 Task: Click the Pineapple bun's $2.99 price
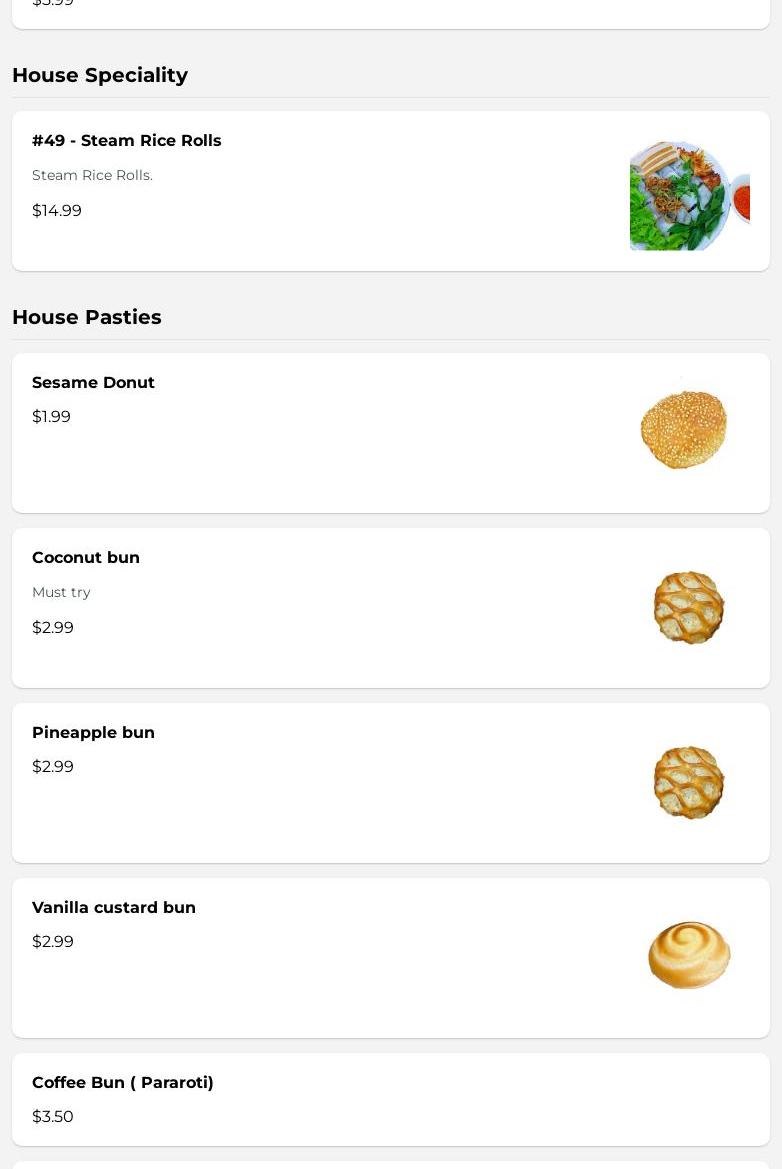click(x=53, y=766)
